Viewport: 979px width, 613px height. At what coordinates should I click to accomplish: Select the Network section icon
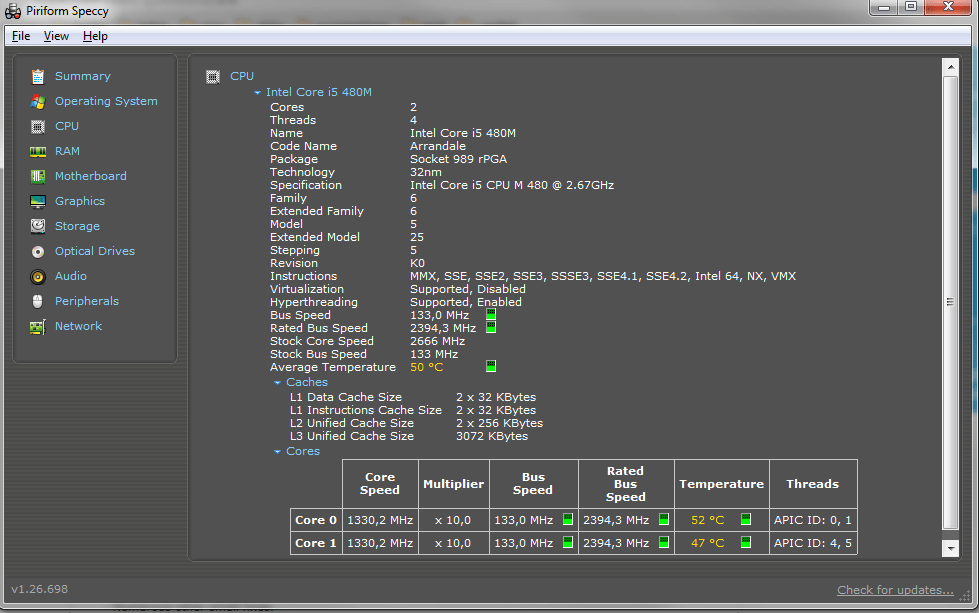point(40,325)
